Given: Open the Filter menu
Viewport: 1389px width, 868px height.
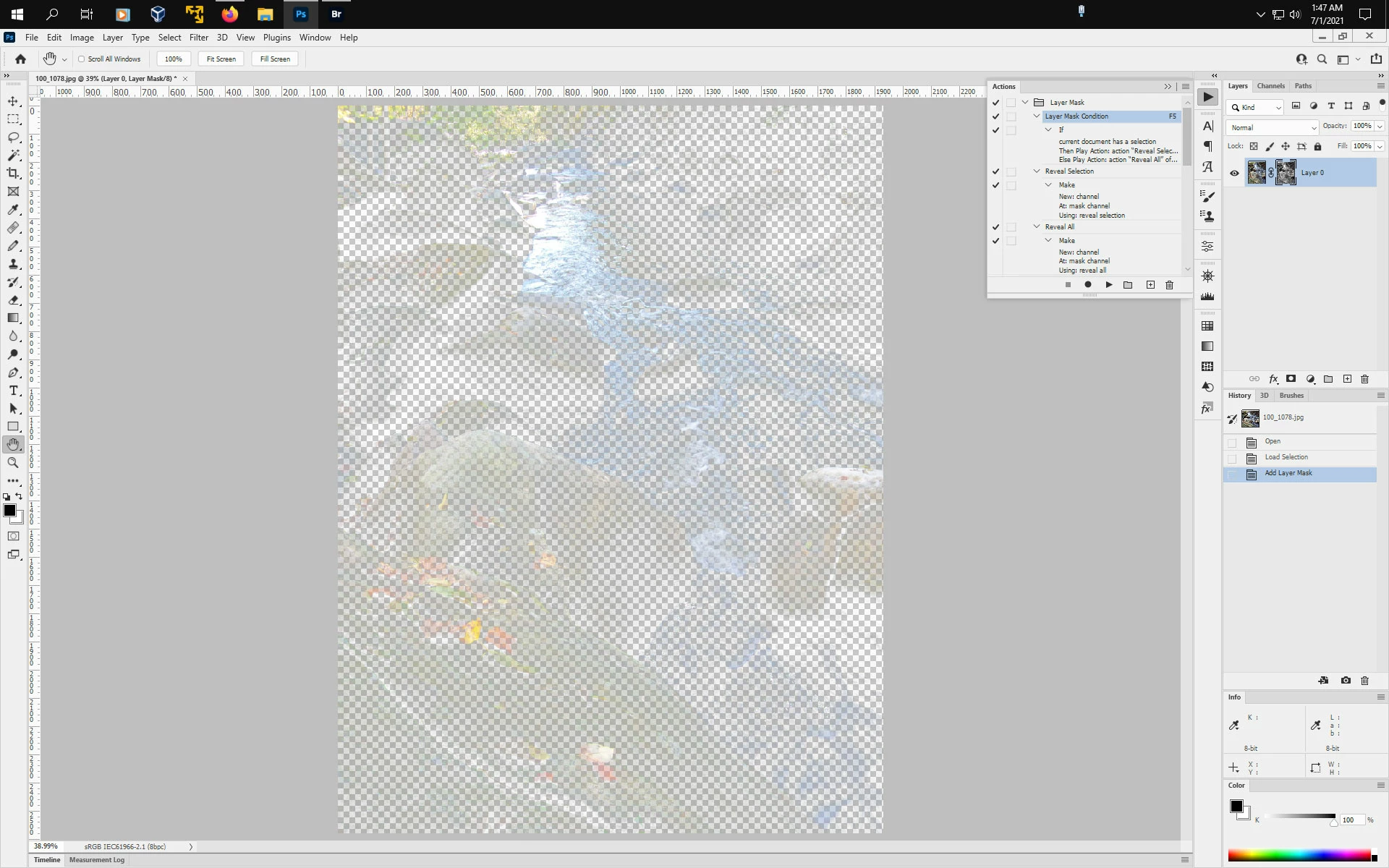Looking at the screenshot, I should [x=198, y=38].
